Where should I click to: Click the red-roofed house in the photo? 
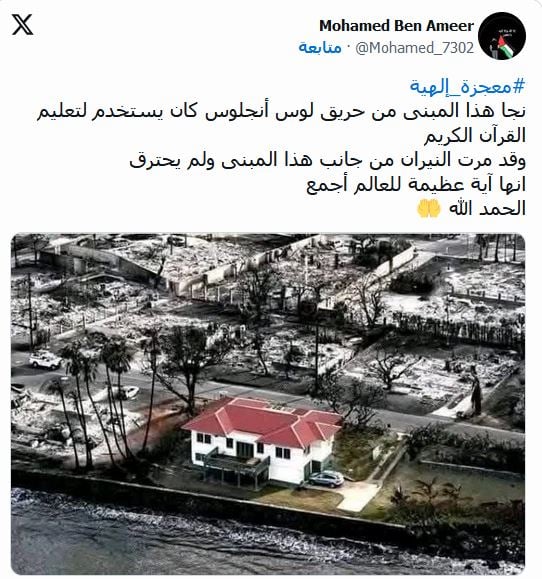pyautogui.click(x=263, y=441)
